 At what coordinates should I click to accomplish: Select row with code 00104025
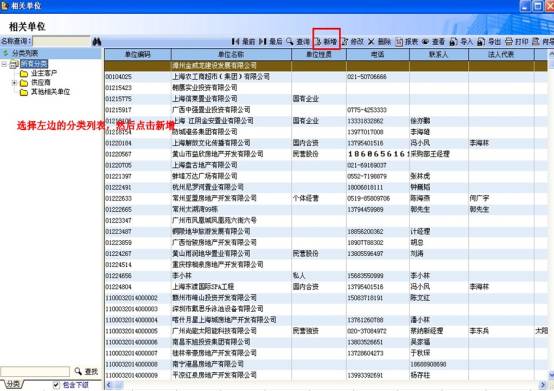(326, 77)
